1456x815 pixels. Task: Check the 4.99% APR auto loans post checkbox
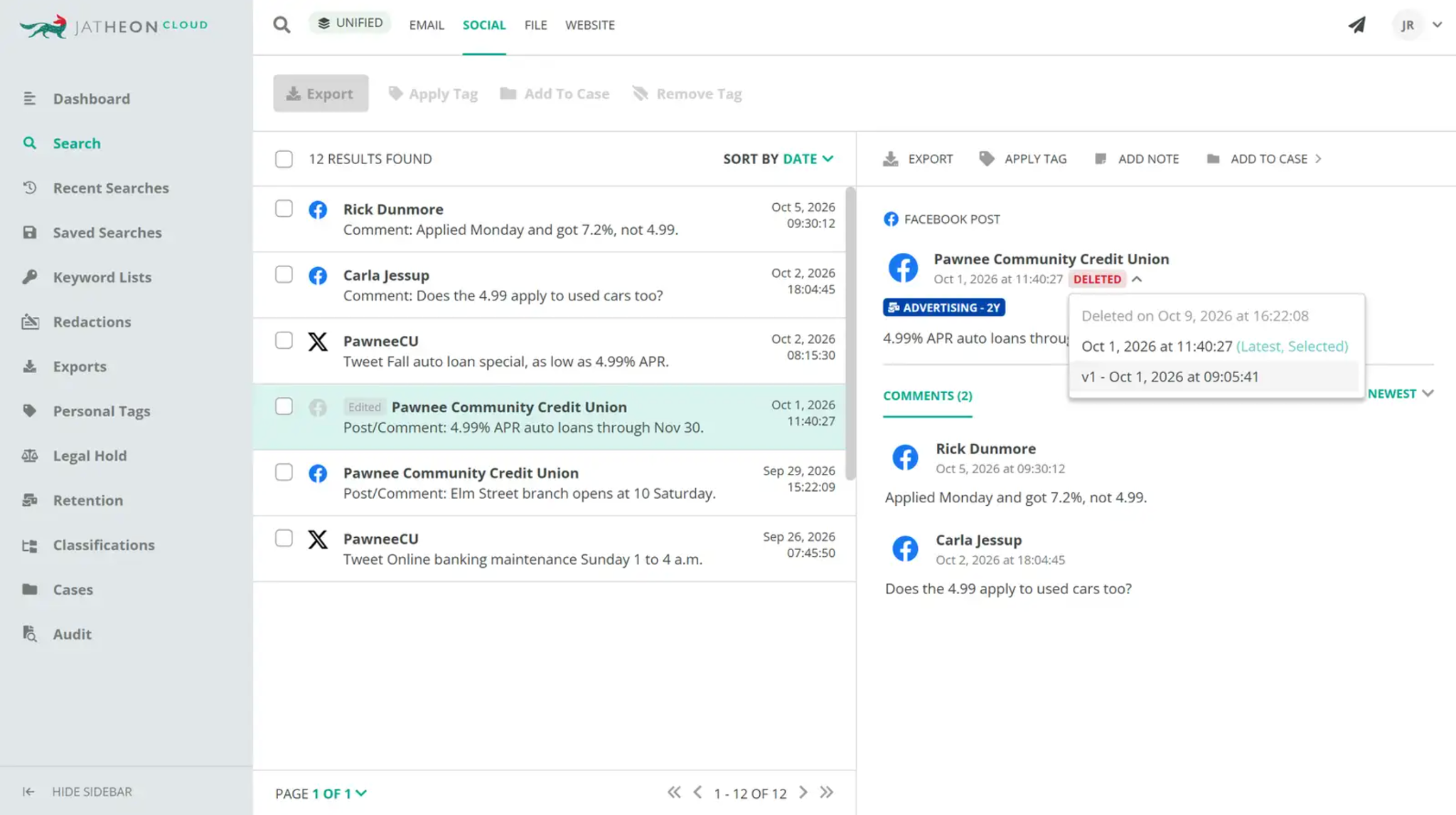[284, 406]
